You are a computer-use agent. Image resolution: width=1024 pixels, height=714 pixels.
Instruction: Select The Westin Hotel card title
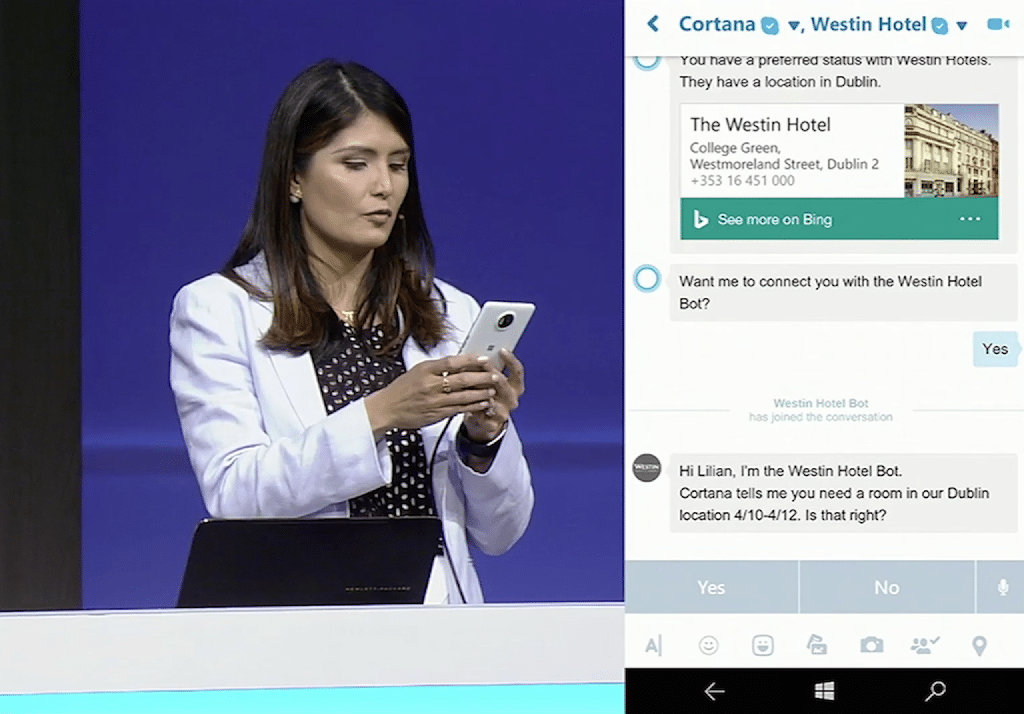pos(760,124)
